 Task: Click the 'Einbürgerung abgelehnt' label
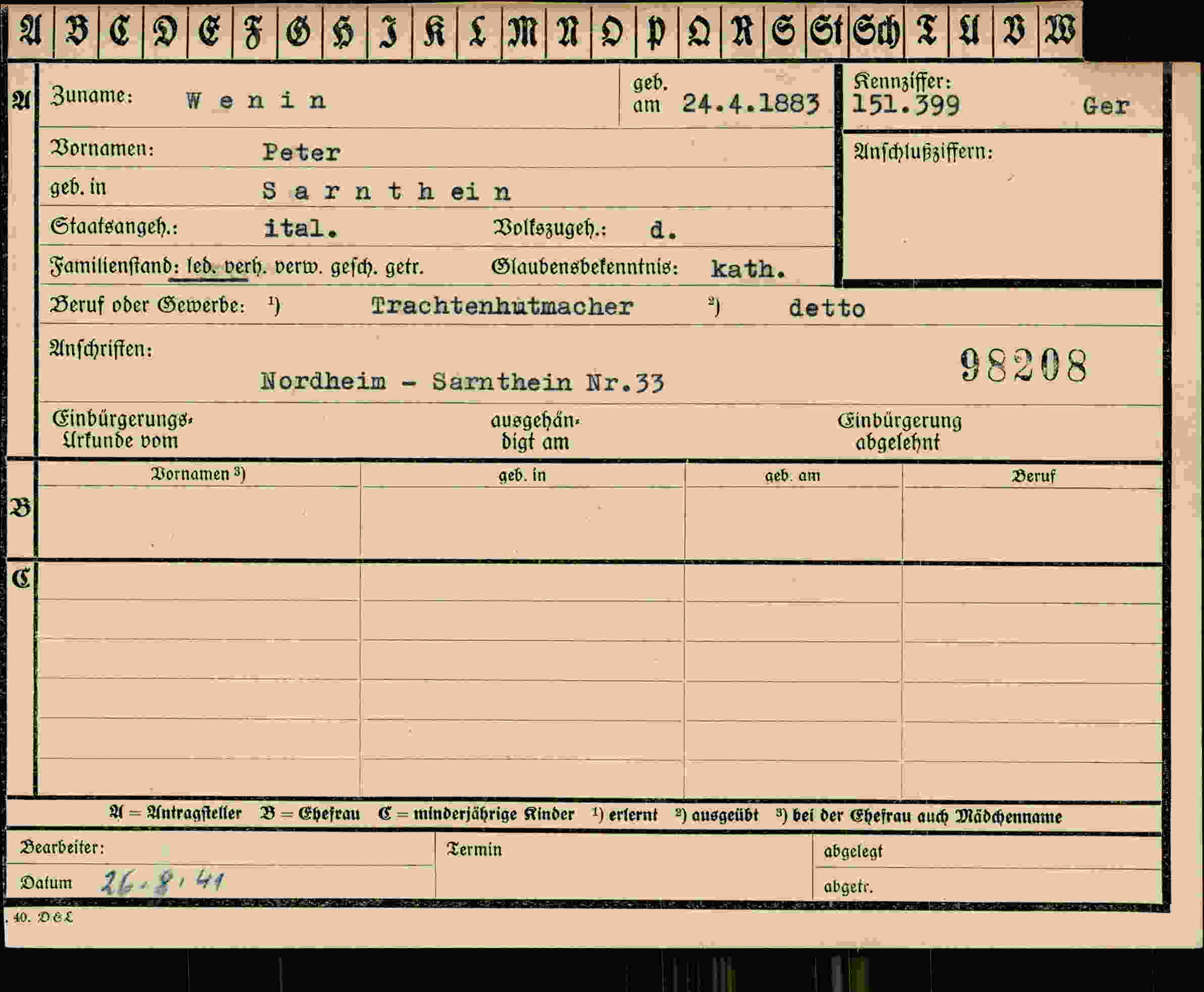coord(899,432)
